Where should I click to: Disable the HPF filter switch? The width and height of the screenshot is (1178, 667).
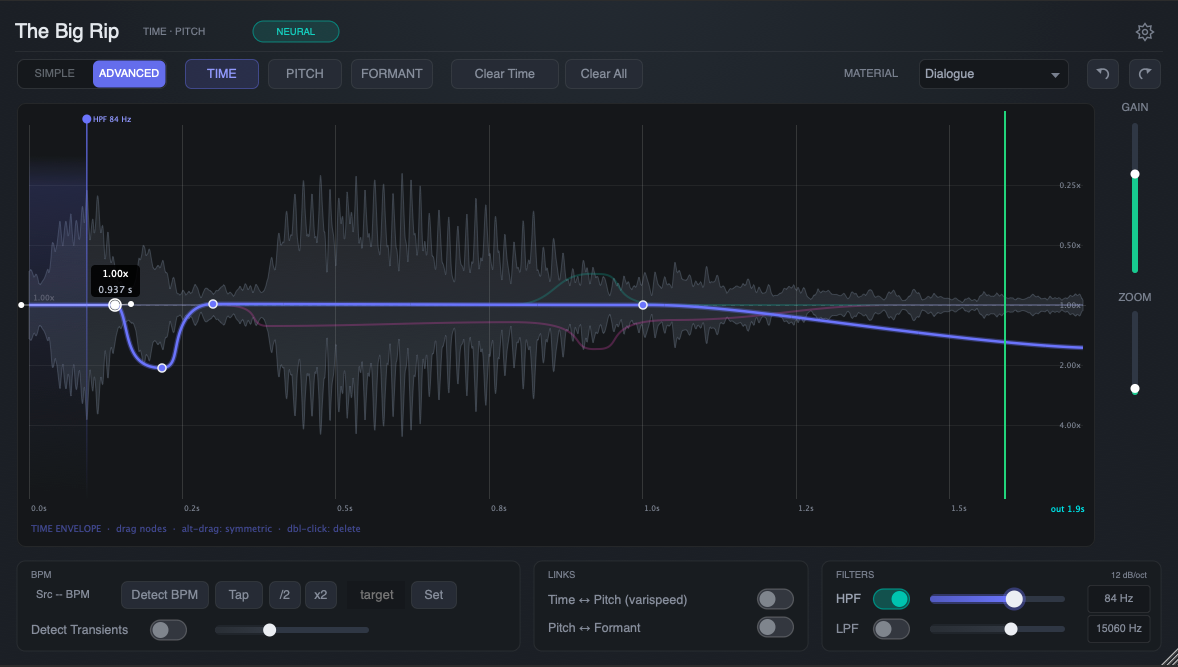tap(891, 599)
